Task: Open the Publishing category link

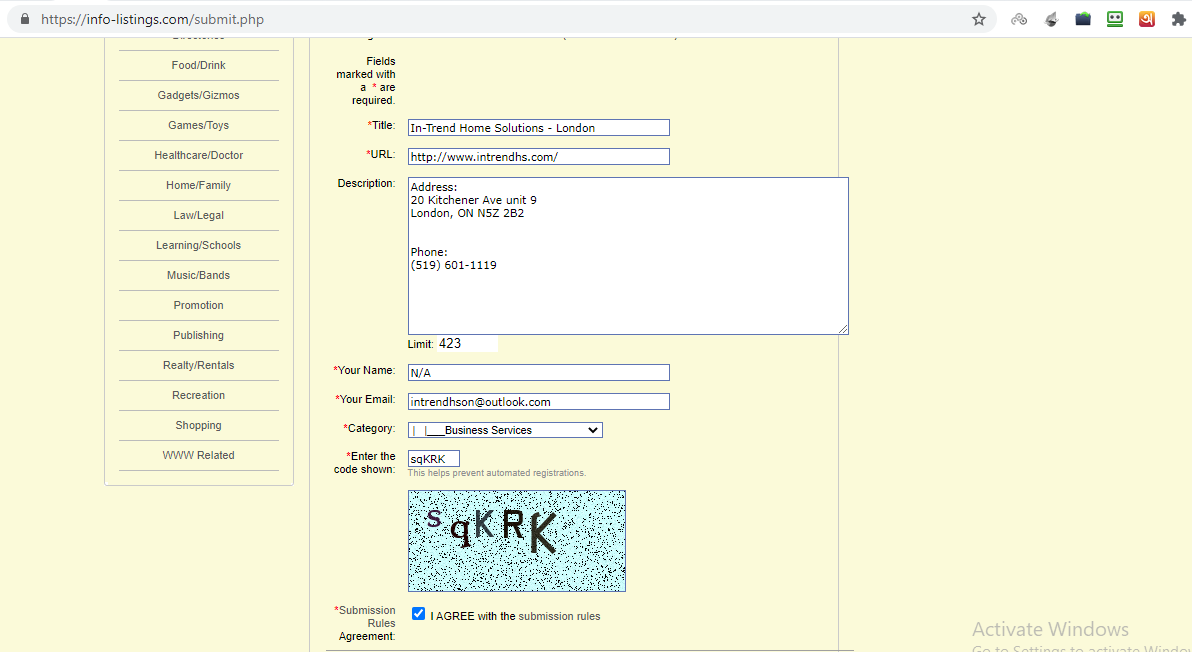Action: 198,335
